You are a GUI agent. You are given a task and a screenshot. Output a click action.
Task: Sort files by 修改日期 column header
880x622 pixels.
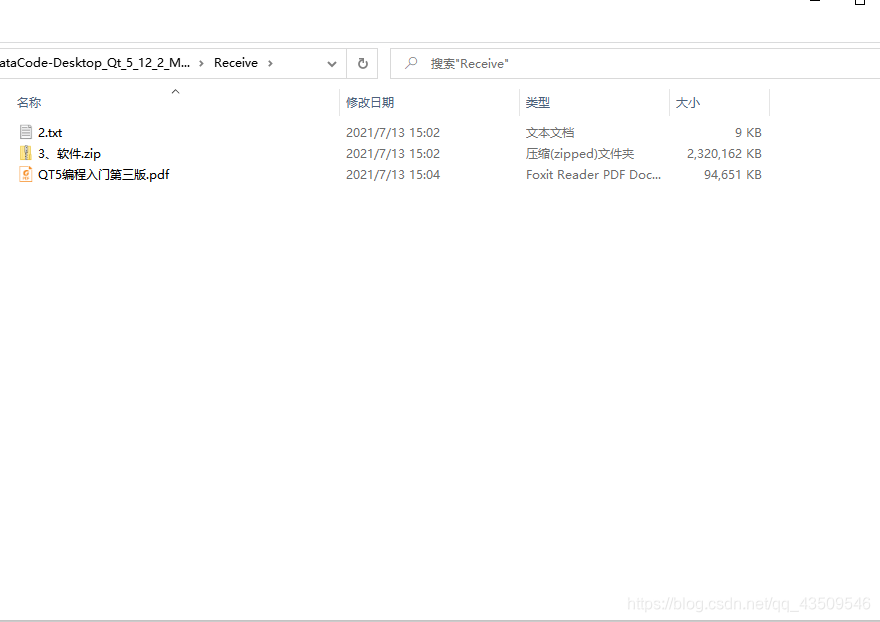click(x=370, y=103)
